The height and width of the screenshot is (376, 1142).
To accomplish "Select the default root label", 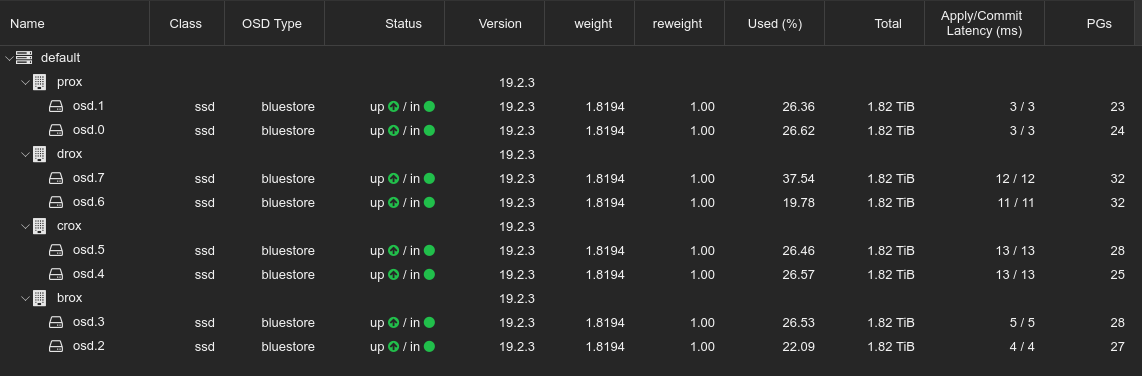I will [60, 58].
